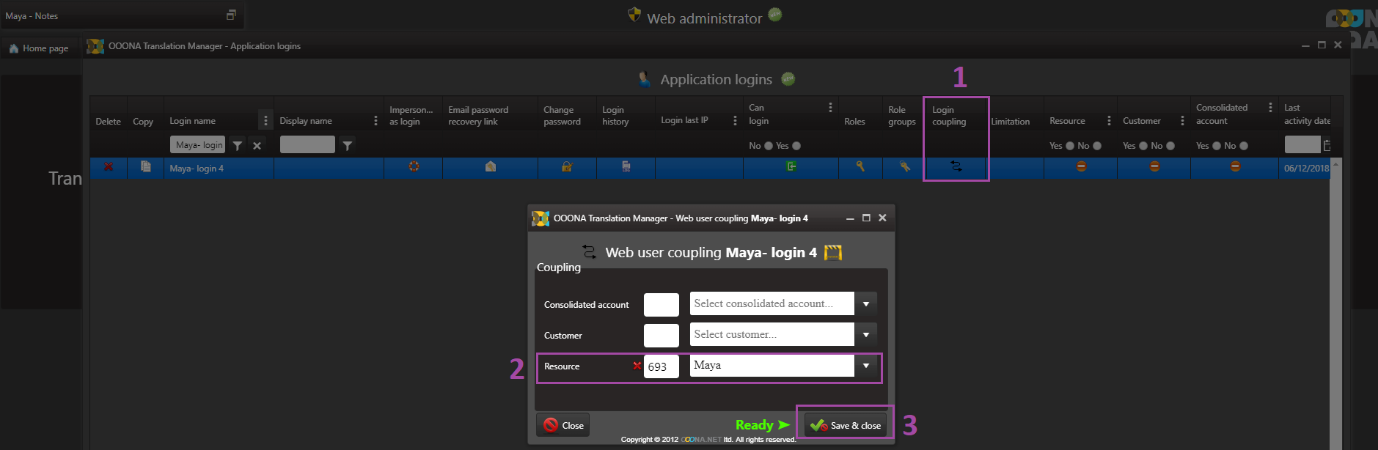The image size is (1378, 450).
Task: Click the login coupling arrows icon
Action: tap(955, 167)
